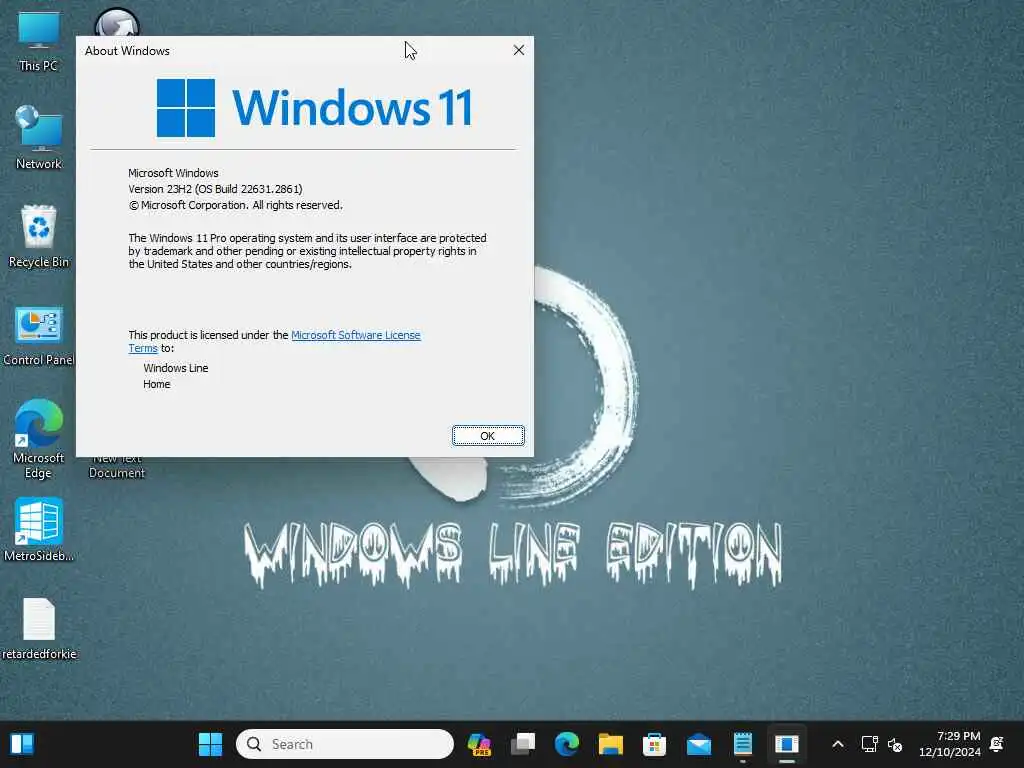This screenshot has width=1024, height=768.
Task: Open Microsoft Edge from taskbar
Action: tap(567, 744)
